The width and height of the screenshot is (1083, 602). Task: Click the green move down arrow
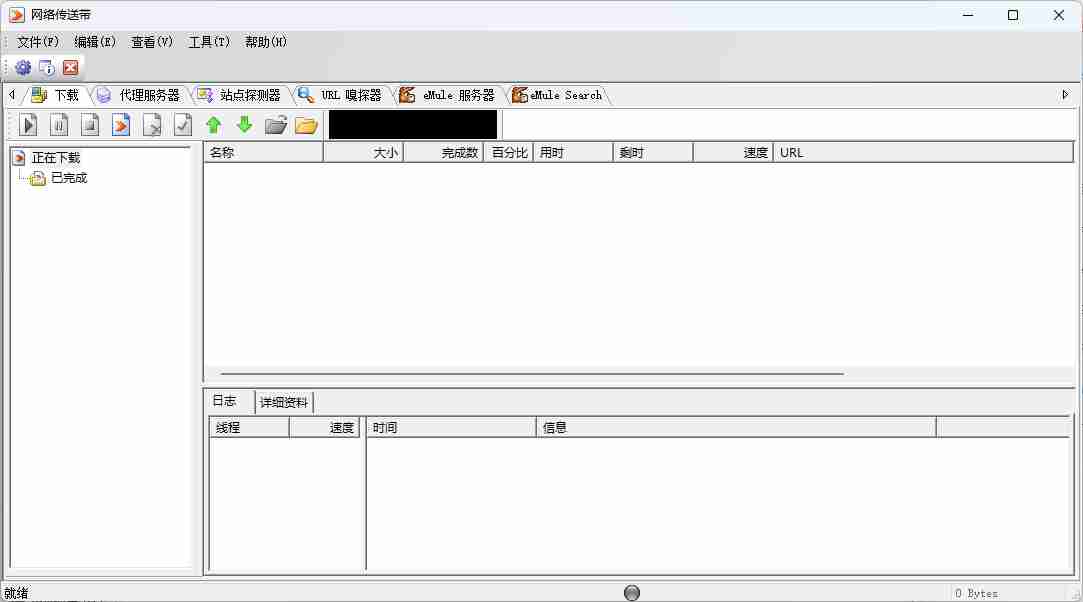tap(244, 125)
